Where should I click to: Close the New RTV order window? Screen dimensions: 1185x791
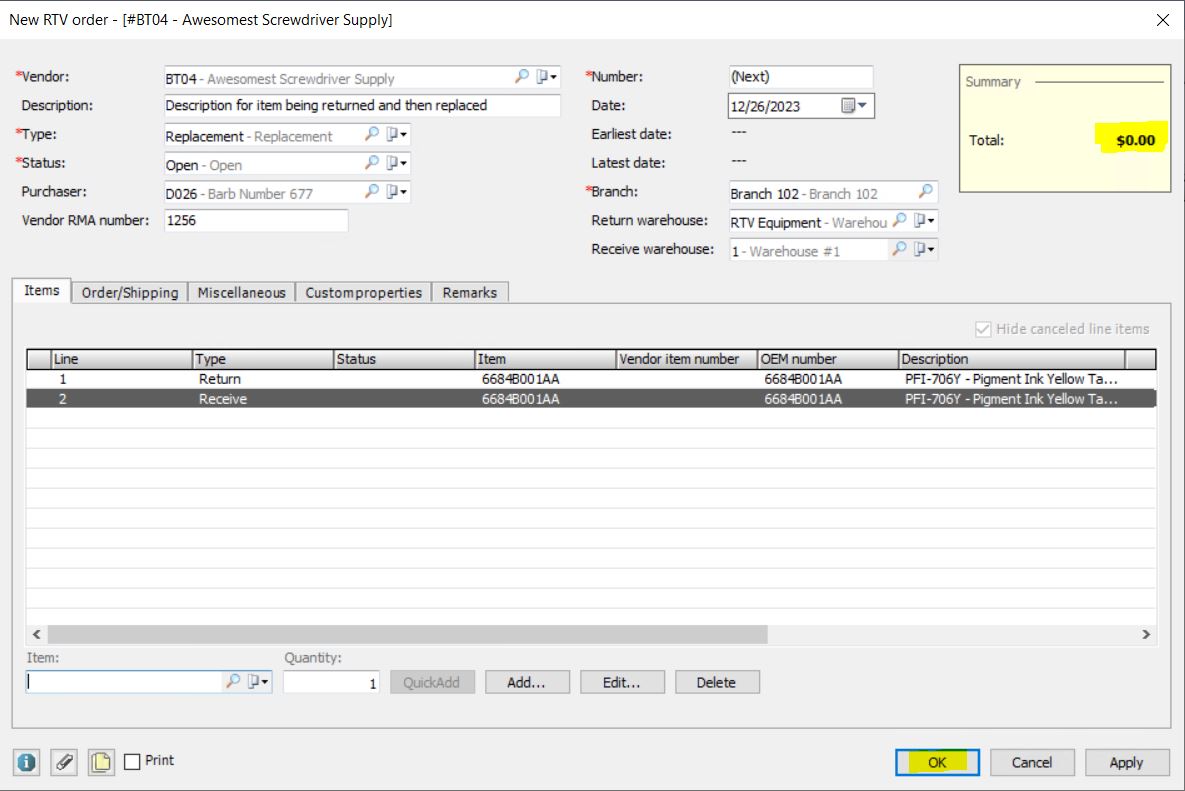click(x=1162, y=20)
